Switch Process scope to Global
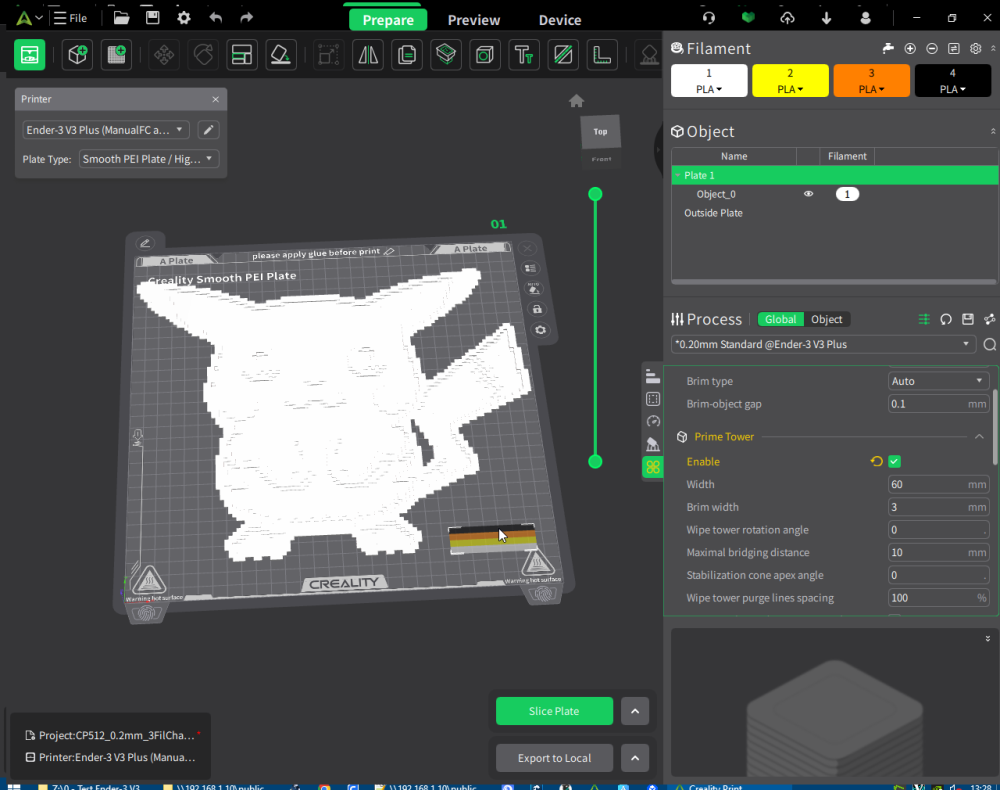This screenshot has width=1000, height=790. click(x=780, y=319)
